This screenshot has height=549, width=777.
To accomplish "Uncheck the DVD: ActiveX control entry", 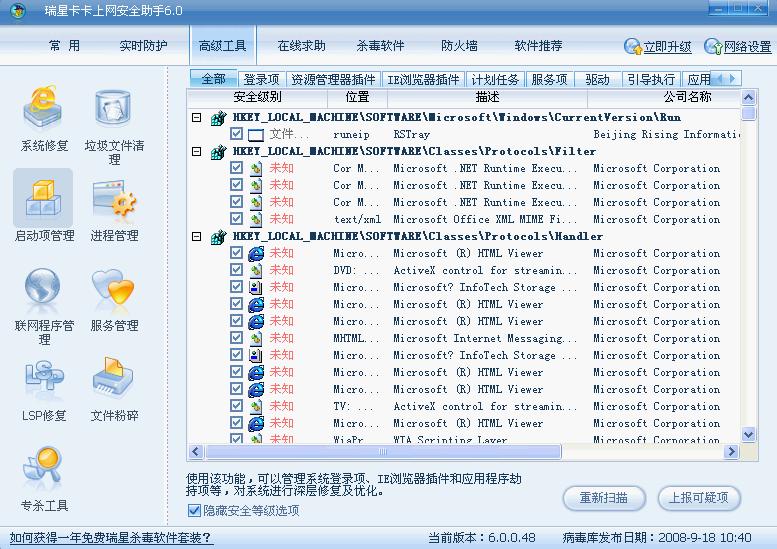I will pyautogui.click(x=236, y=270).
